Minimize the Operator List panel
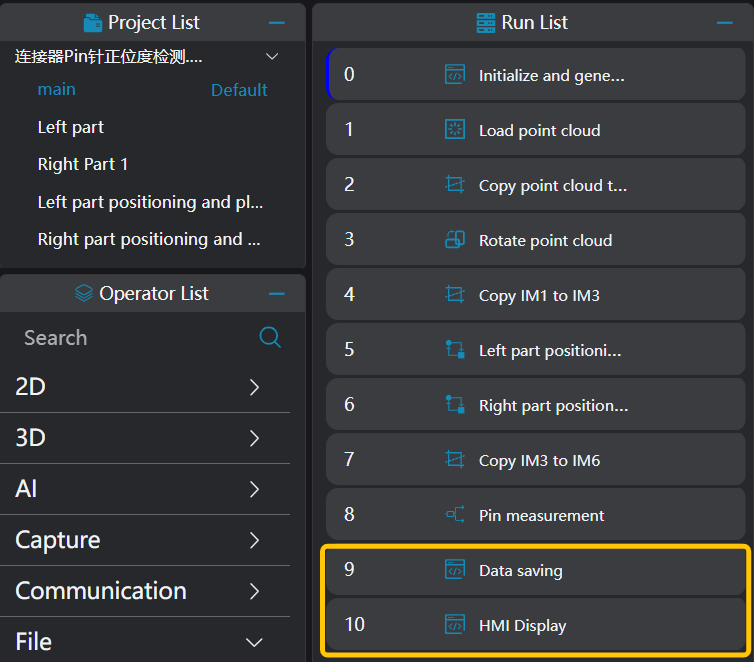The width and height of the screenshot is (754, 662). (277, 294)
